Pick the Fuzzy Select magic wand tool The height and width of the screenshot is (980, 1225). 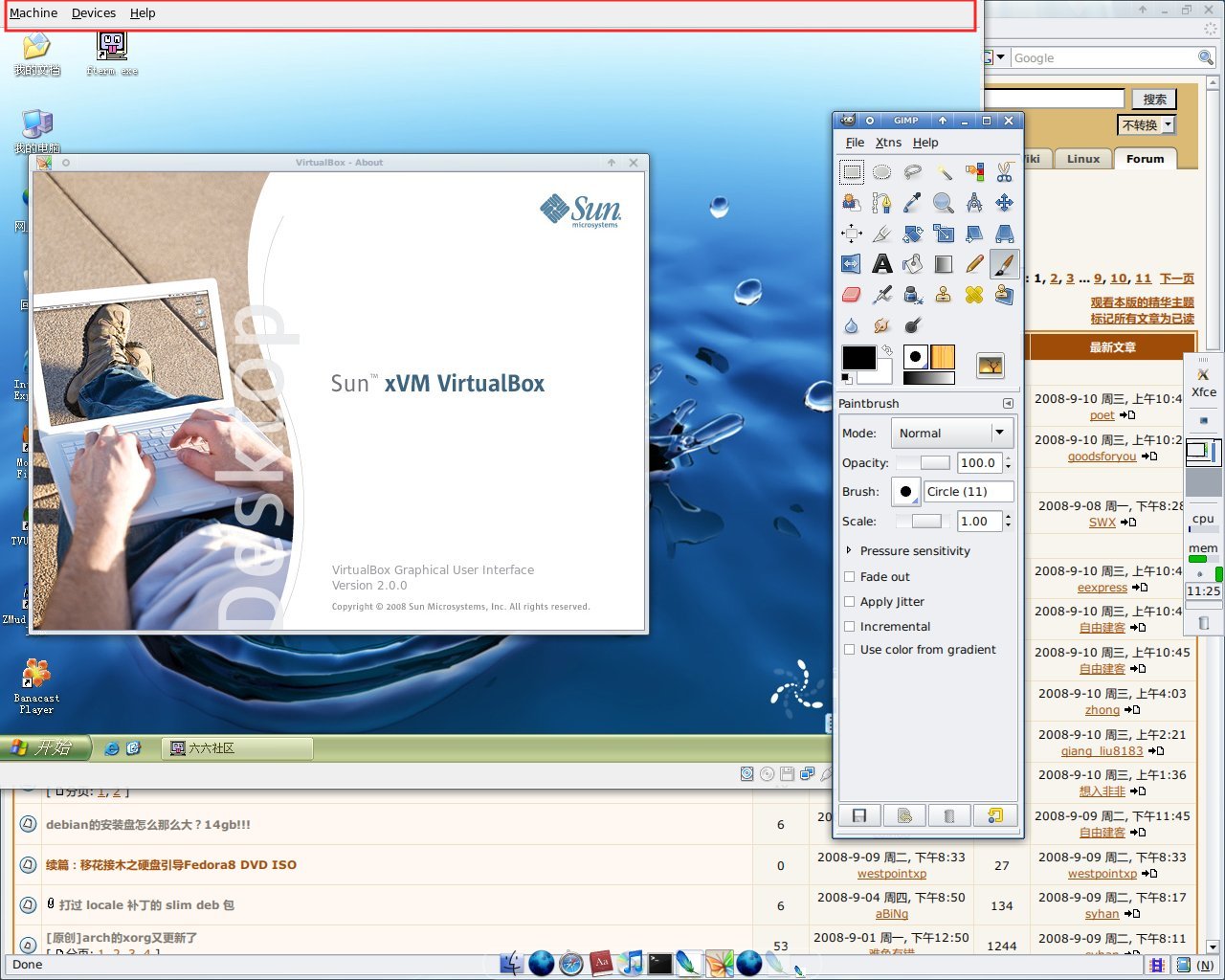click(944, 172)
